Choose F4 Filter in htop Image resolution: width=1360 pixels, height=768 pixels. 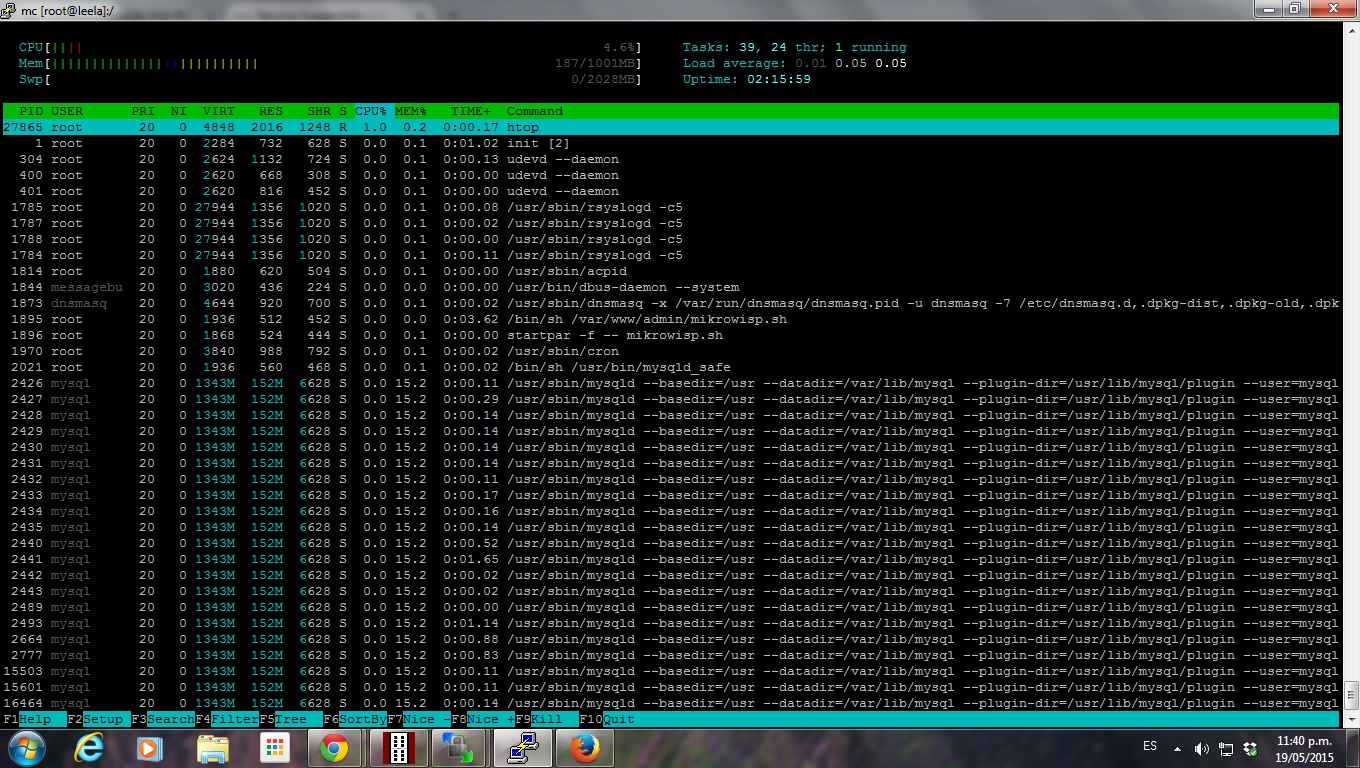pyautogui.click(x=227, y=719)
